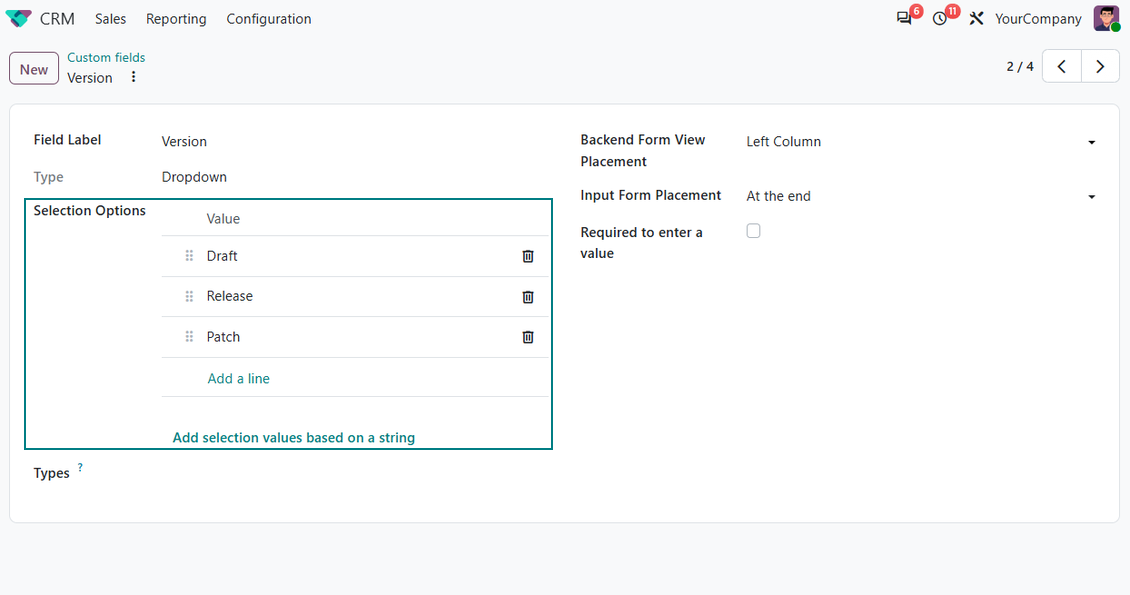
Task: Open the Sales menu
Action: [110, 19]
